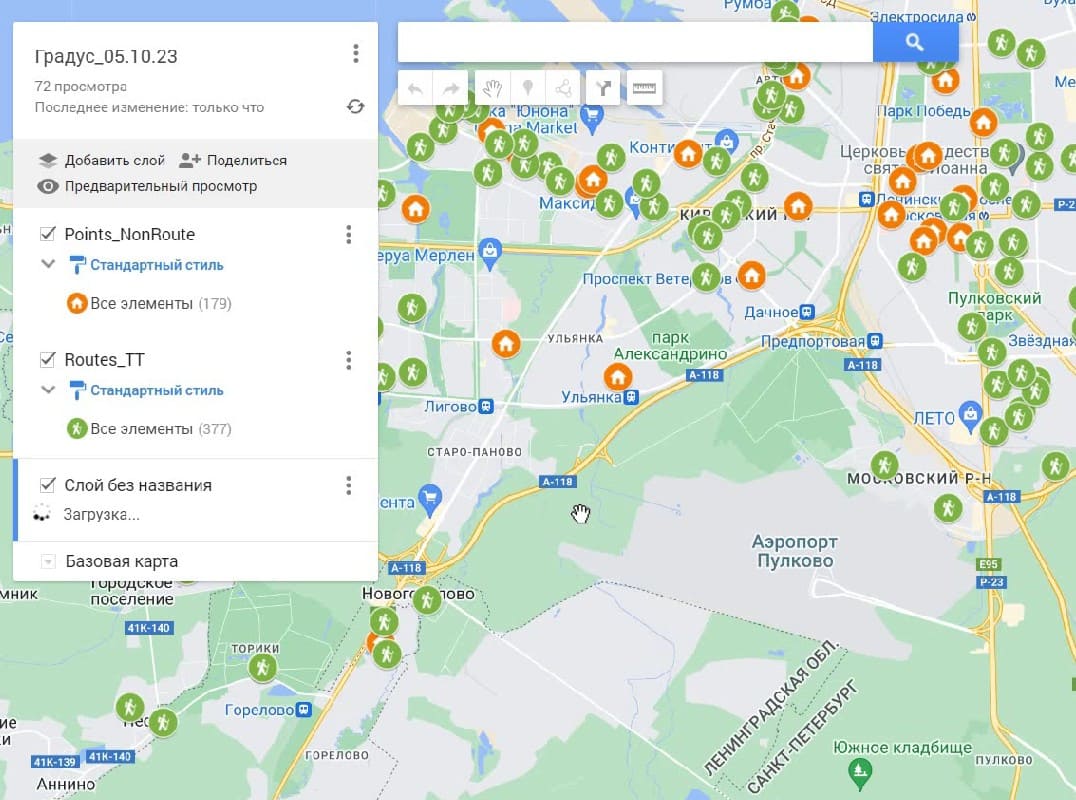The image size is (1076, 800).
Task: Open Points_NonRoute layer options menu
Action: tap(349, 235)
